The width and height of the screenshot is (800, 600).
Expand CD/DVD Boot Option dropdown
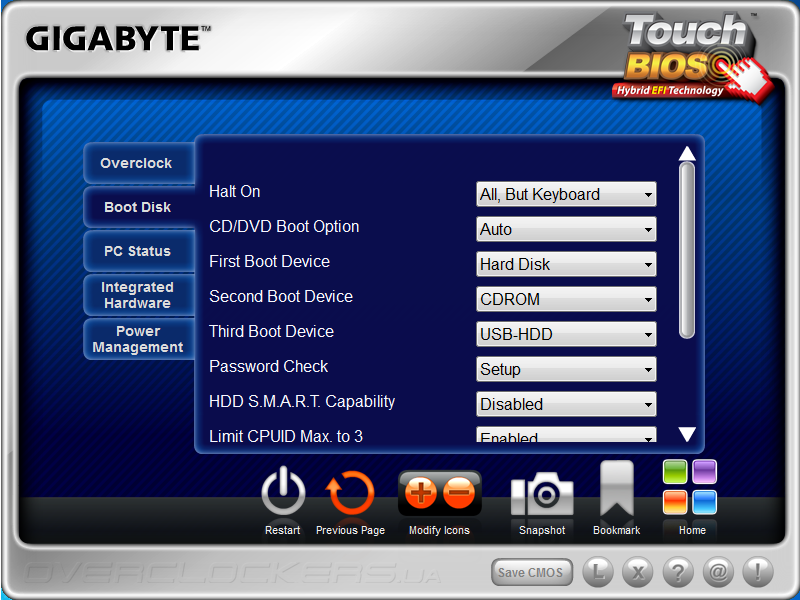[566, 229]
